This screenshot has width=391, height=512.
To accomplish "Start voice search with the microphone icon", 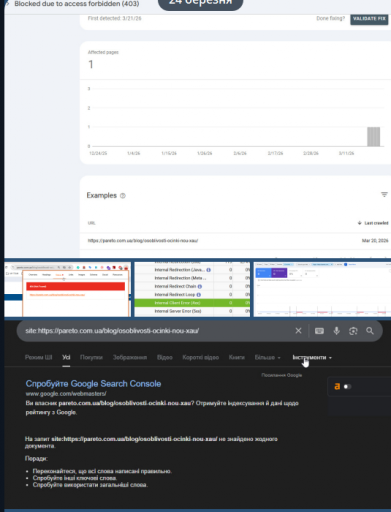I will 337,331.
